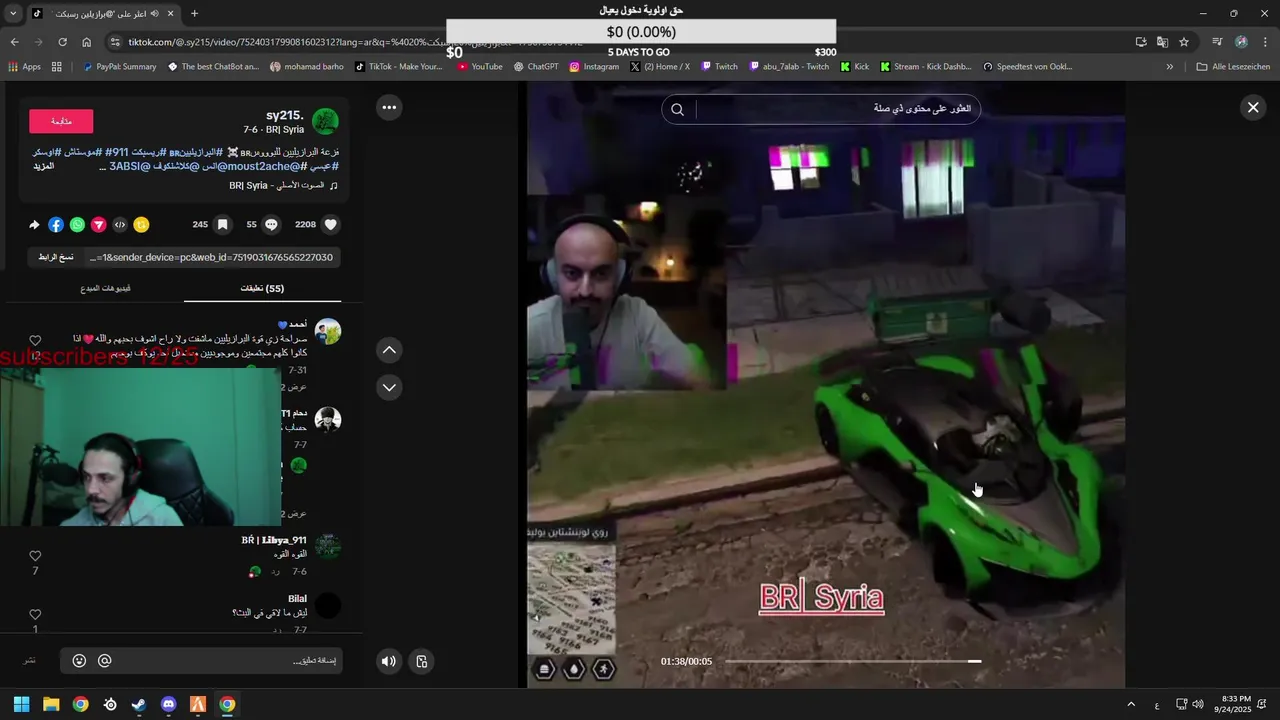Screen dimensions: 1280x720
Task: Like the comment by Libya_911
Action: (35, 556)
